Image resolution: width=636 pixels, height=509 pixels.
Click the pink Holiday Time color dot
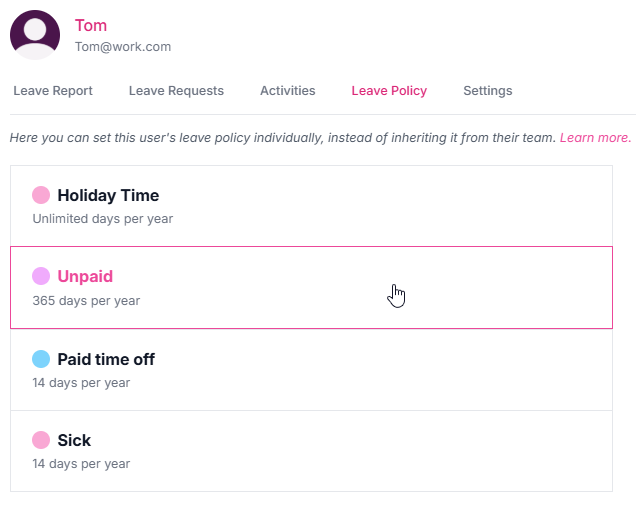[x=41, y=195]
